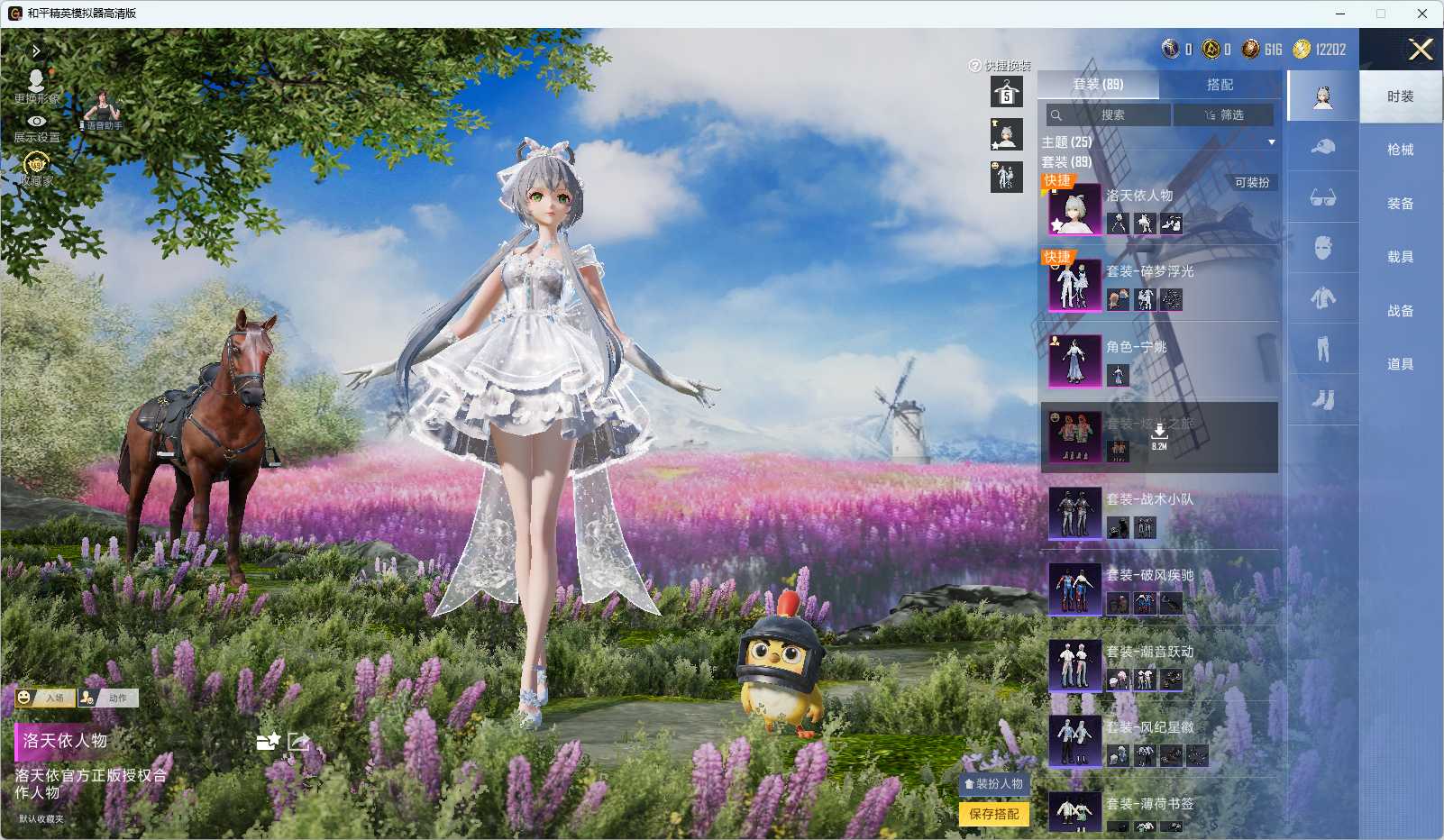Close the wardrobe with the X
Image resolution: width=1444 pixels, height=840 pixels.
pyautogui.click(x=1421, y=50)
